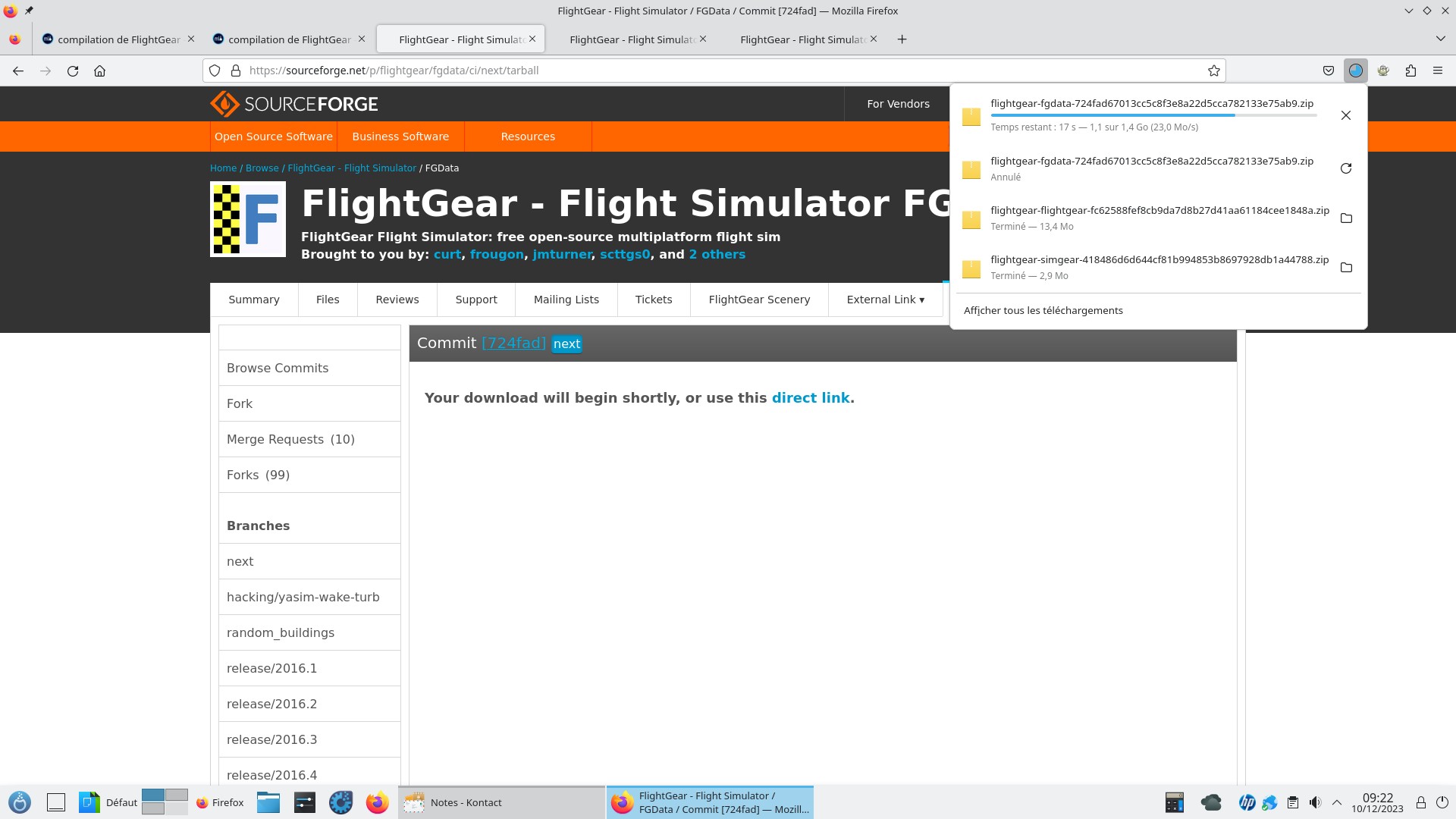Open folder for flightgear-simgear zip download
The width and height of the screenshot is (1456, 819).
pyautogui.click(x=1346, y=268)
